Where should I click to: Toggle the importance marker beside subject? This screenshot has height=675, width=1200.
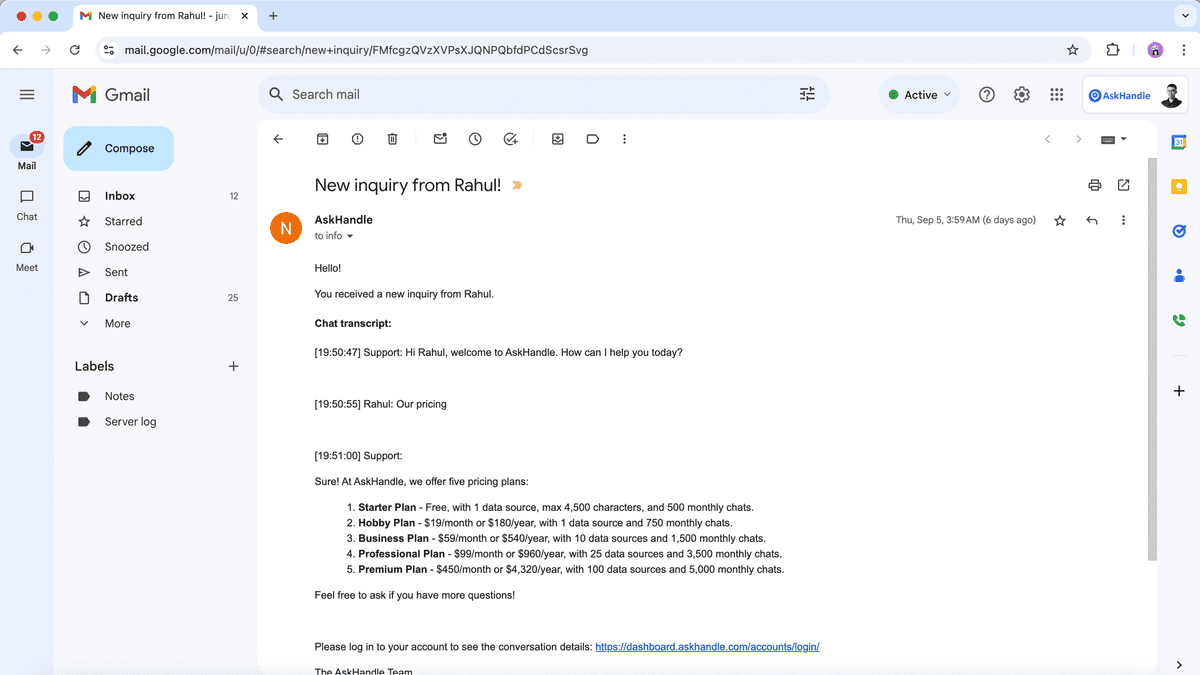pos(517,185)
